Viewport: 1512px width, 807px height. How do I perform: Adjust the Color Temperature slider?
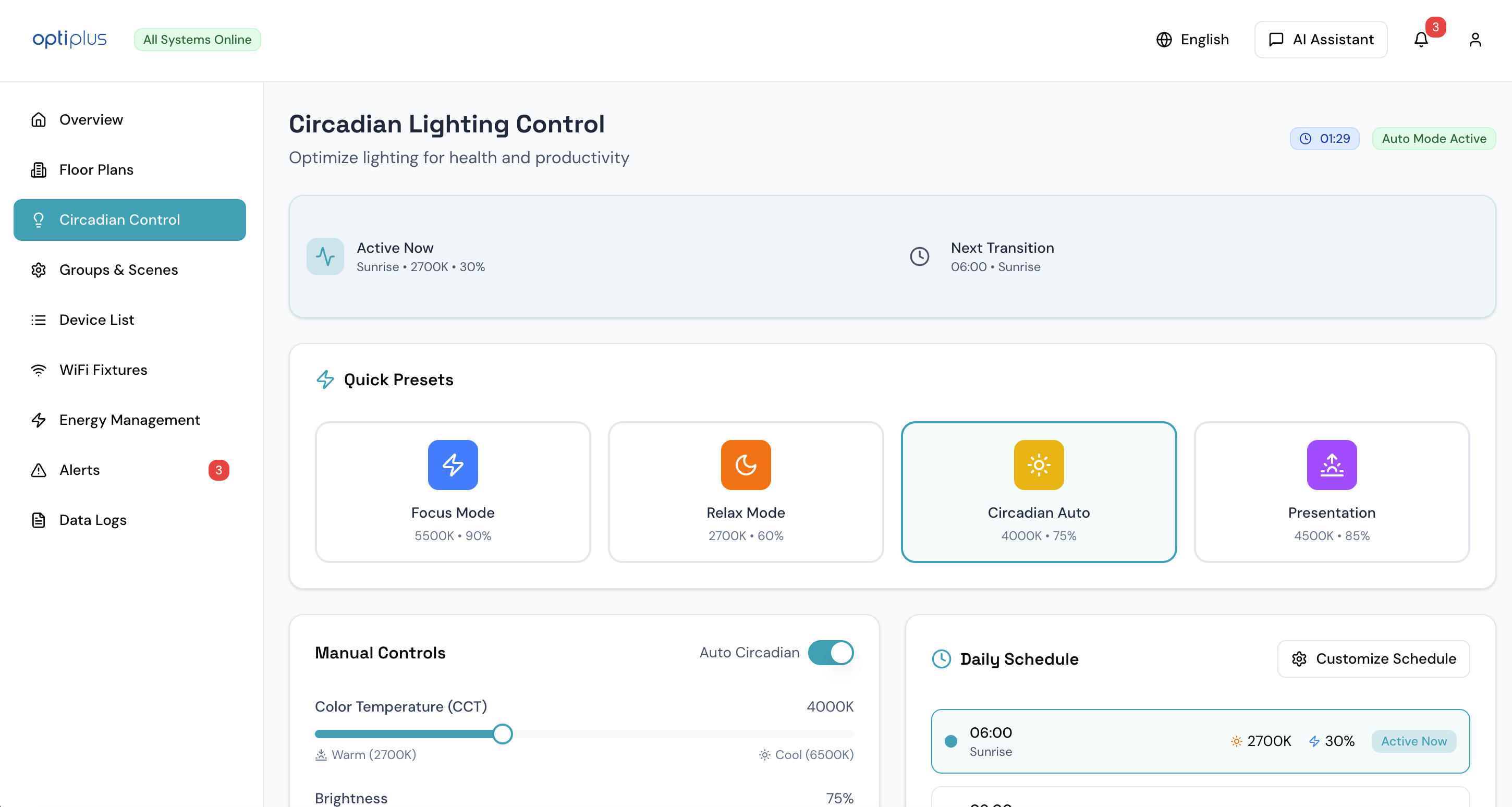click(502, 733)
